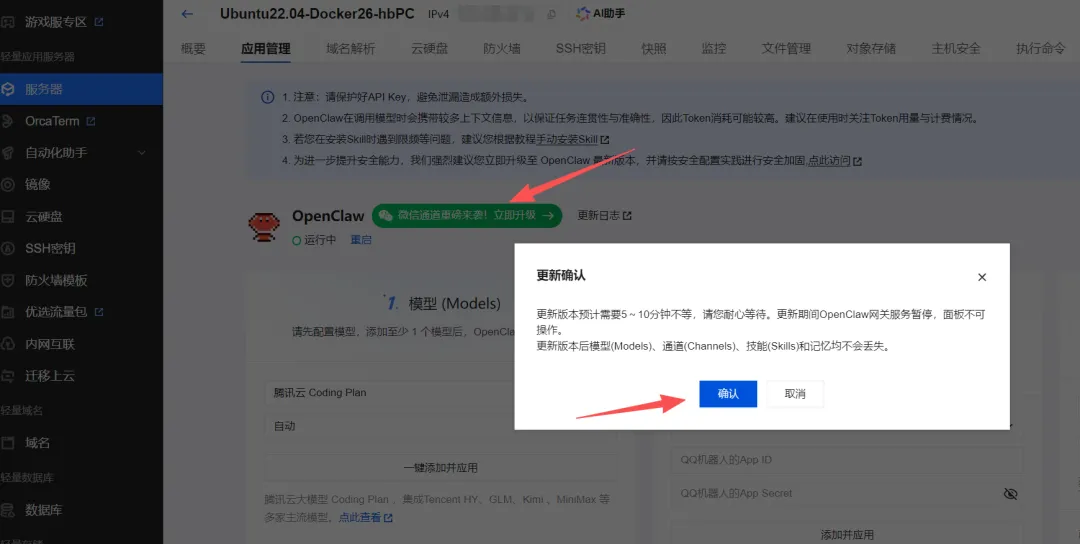Select 服务器 in the sidebar
Image resolution: width=1080 pixels, height=544 pixels.
(81, 89)
